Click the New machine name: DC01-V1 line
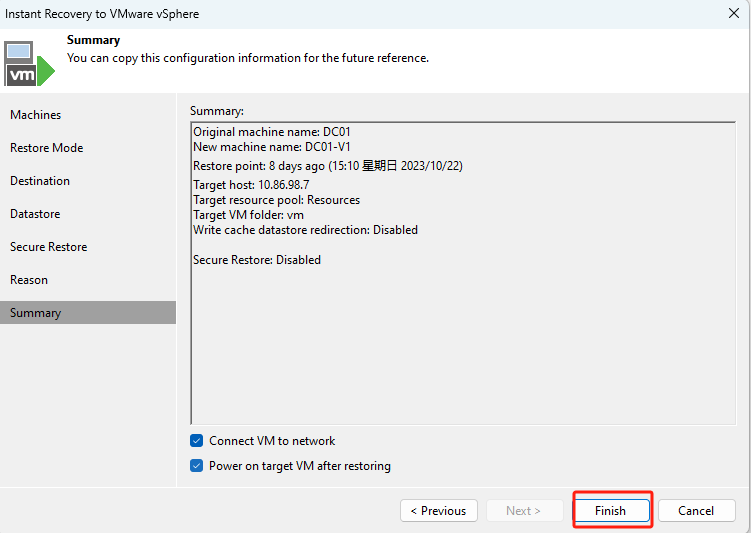This screenshot has height=533, width=751. pos(272,147)
